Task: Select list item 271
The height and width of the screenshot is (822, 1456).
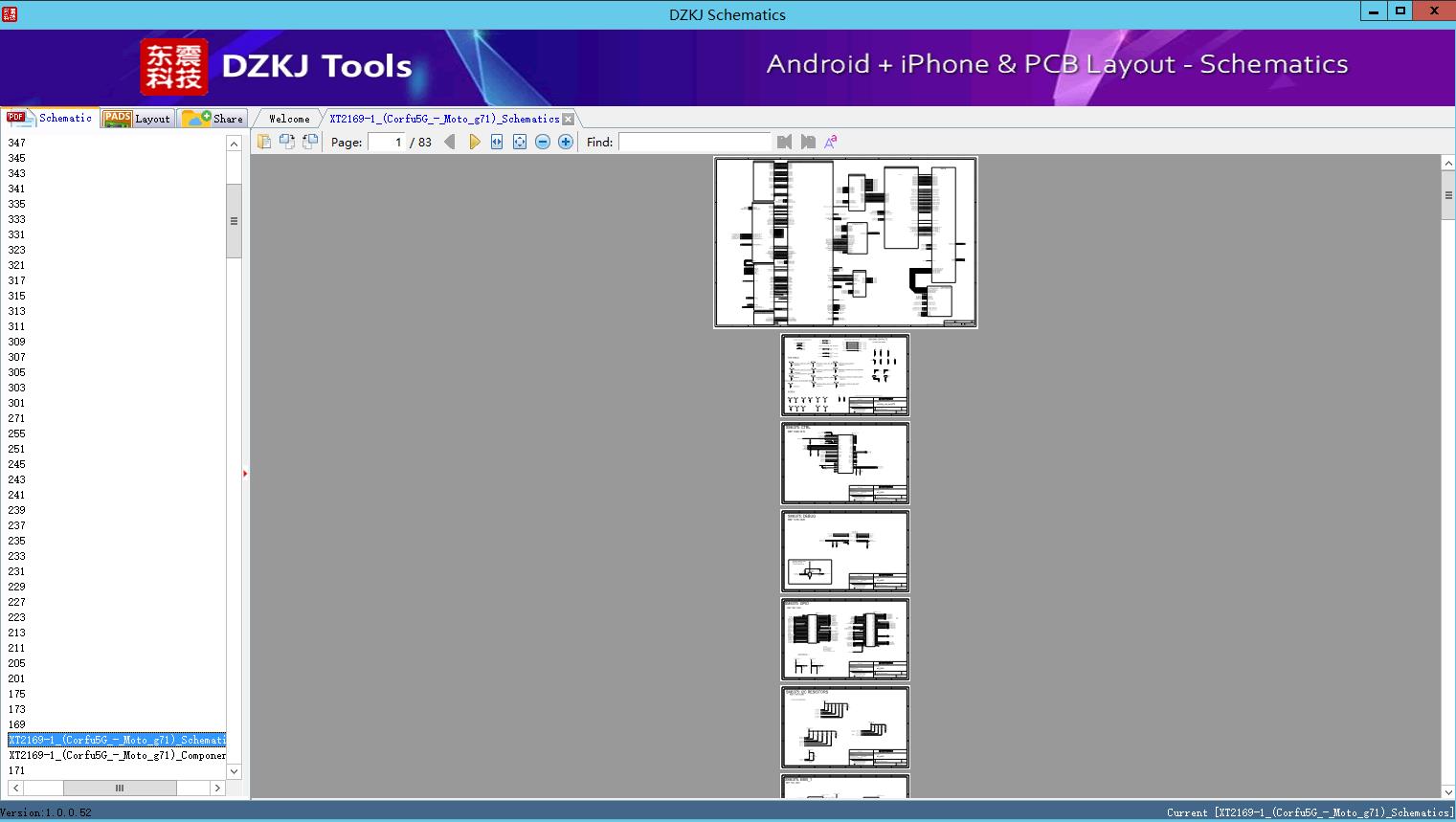Action: tap(17, 418)
